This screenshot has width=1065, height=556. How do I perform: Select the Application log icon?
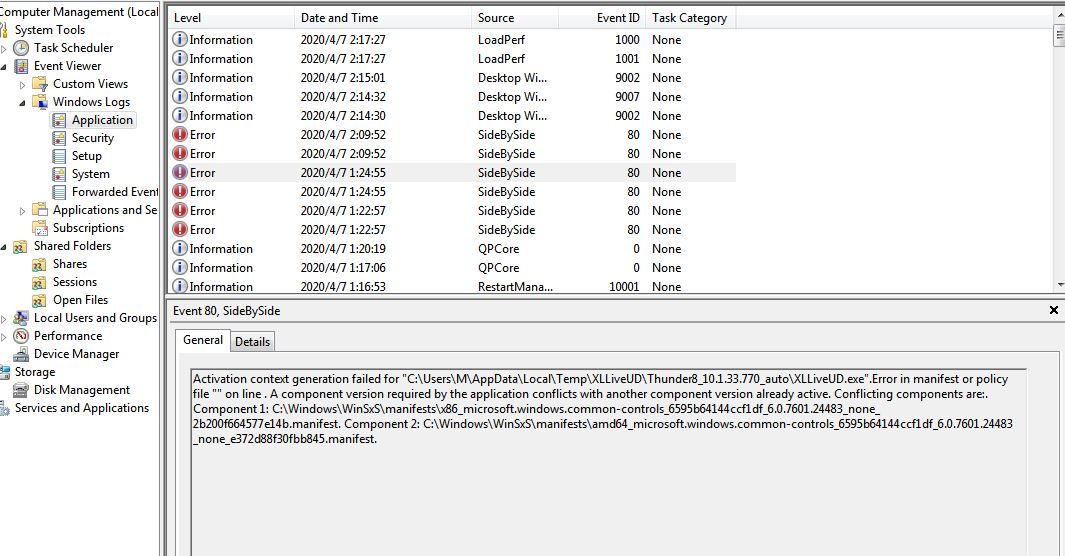tap(59, 120)
